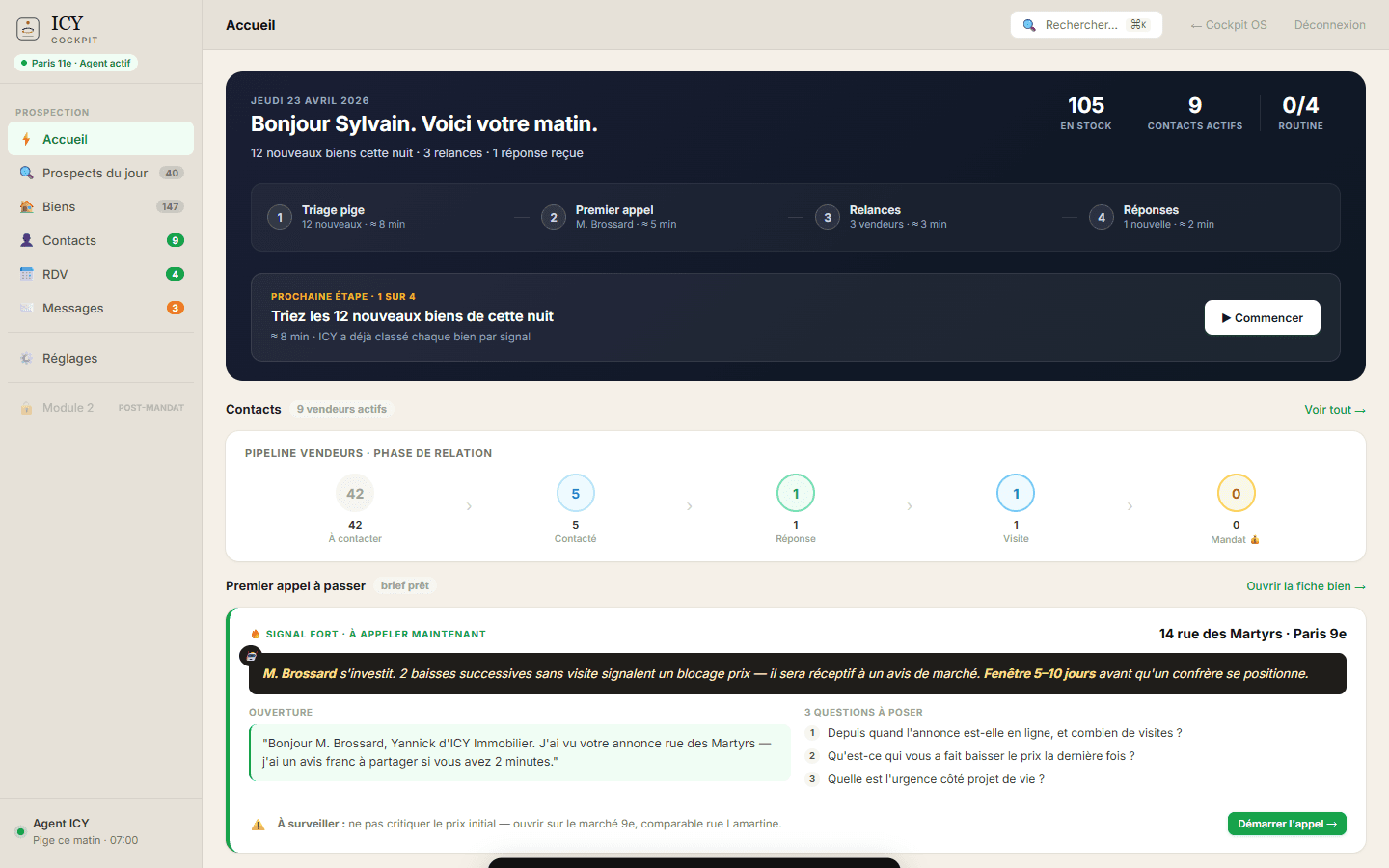Click the person icon beside Contacts
This screenshot has height=868, width=1389.
(x=26, y=240)
